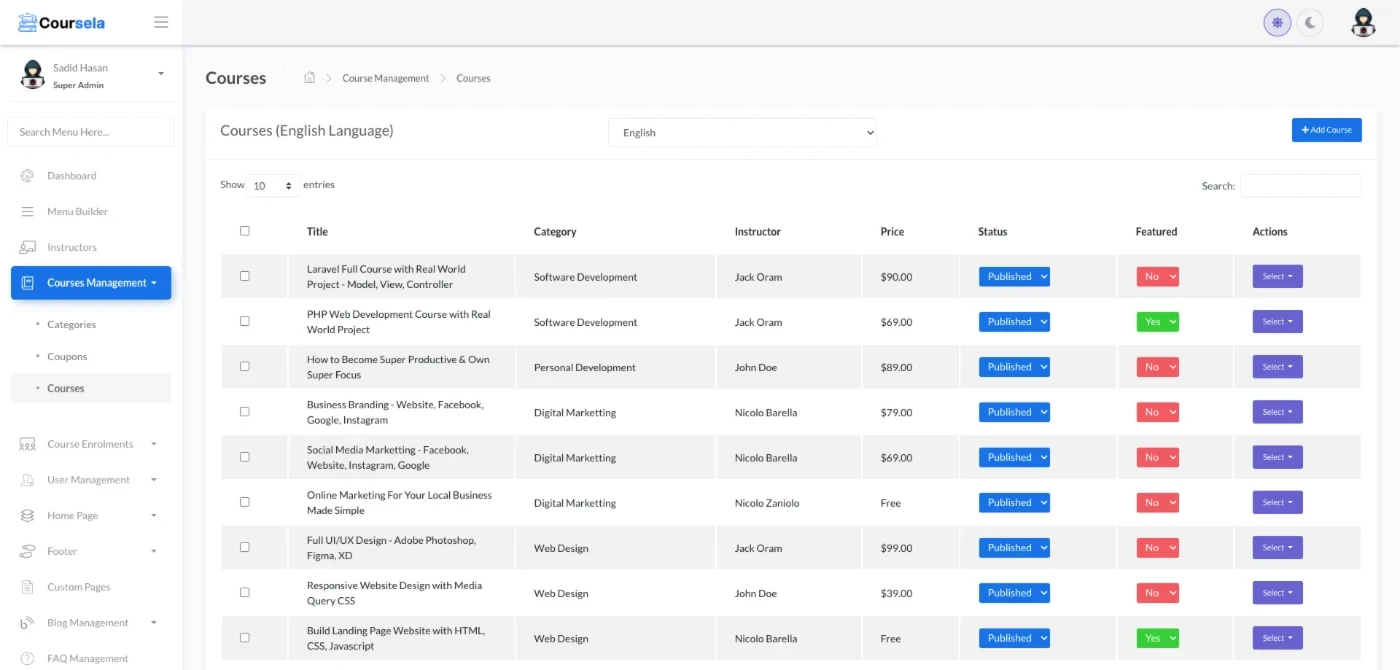Viewport: 1400px width, 670px height.
Task: Click the hamburger menu icon in header
Action: click(x=161, y=22)
